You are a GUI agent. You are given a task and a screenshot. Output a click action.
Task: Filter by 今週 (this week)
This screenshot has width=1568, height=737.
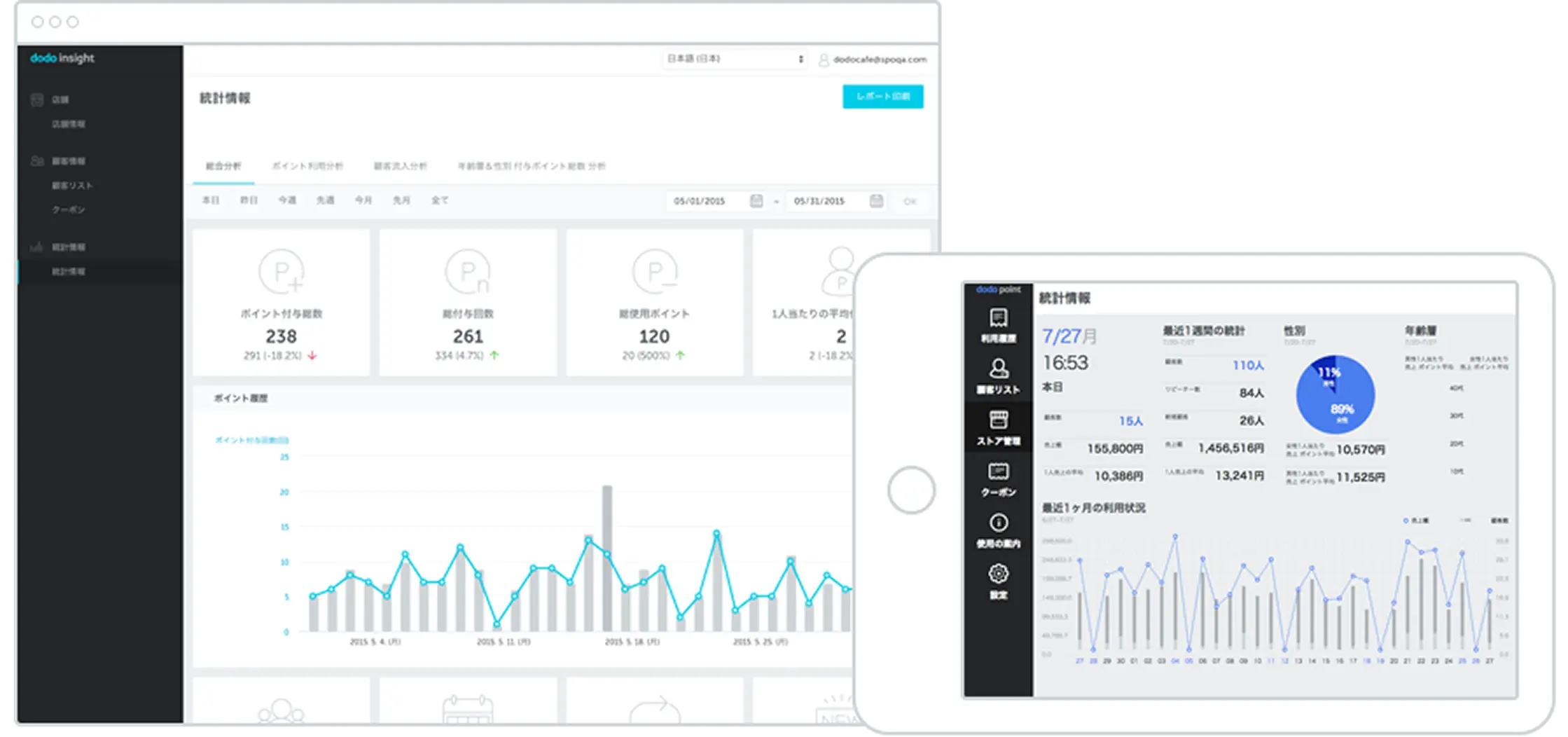[x=287, y=200]
